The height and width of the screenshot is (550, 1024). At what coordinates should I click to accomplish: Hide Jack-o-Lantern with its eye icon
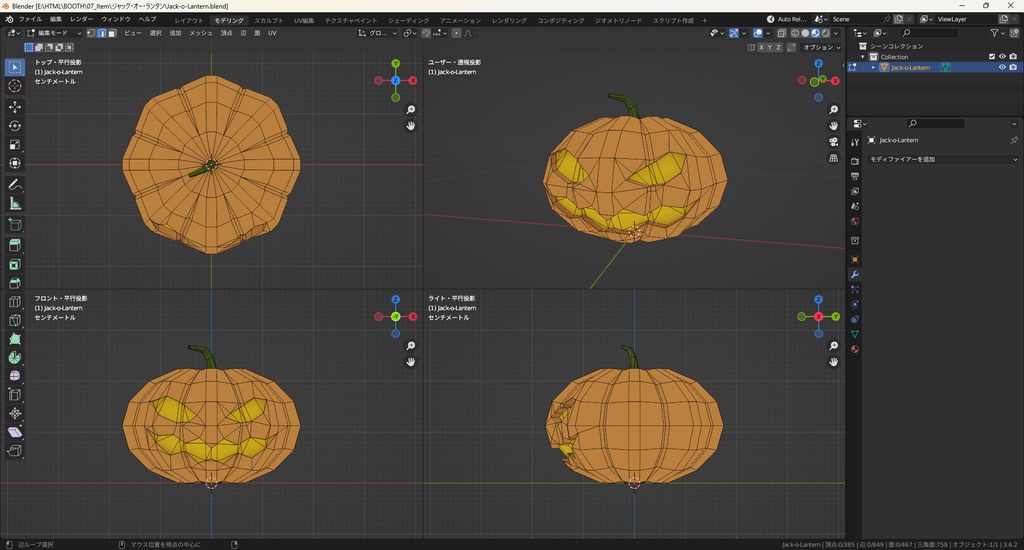tap(1002, 68)
